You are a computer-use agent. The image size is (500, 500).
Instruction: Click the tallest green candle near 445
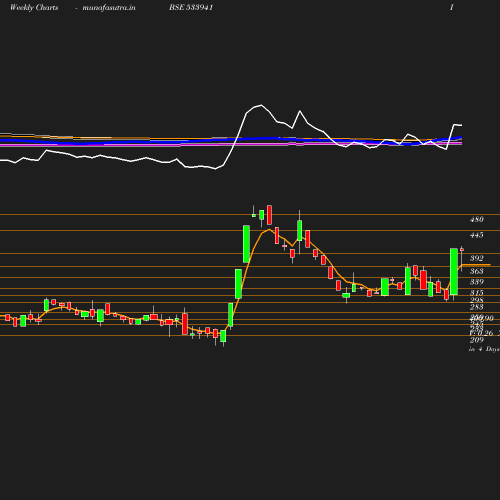(246, 244)
